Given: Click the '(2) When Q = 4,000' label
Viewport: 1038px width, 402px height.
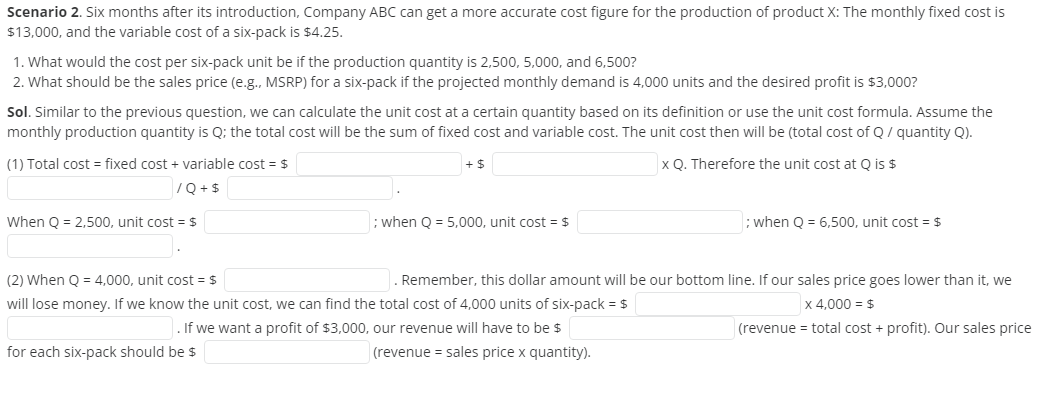Looking at the screenshot, I should [x=60, y=280].
